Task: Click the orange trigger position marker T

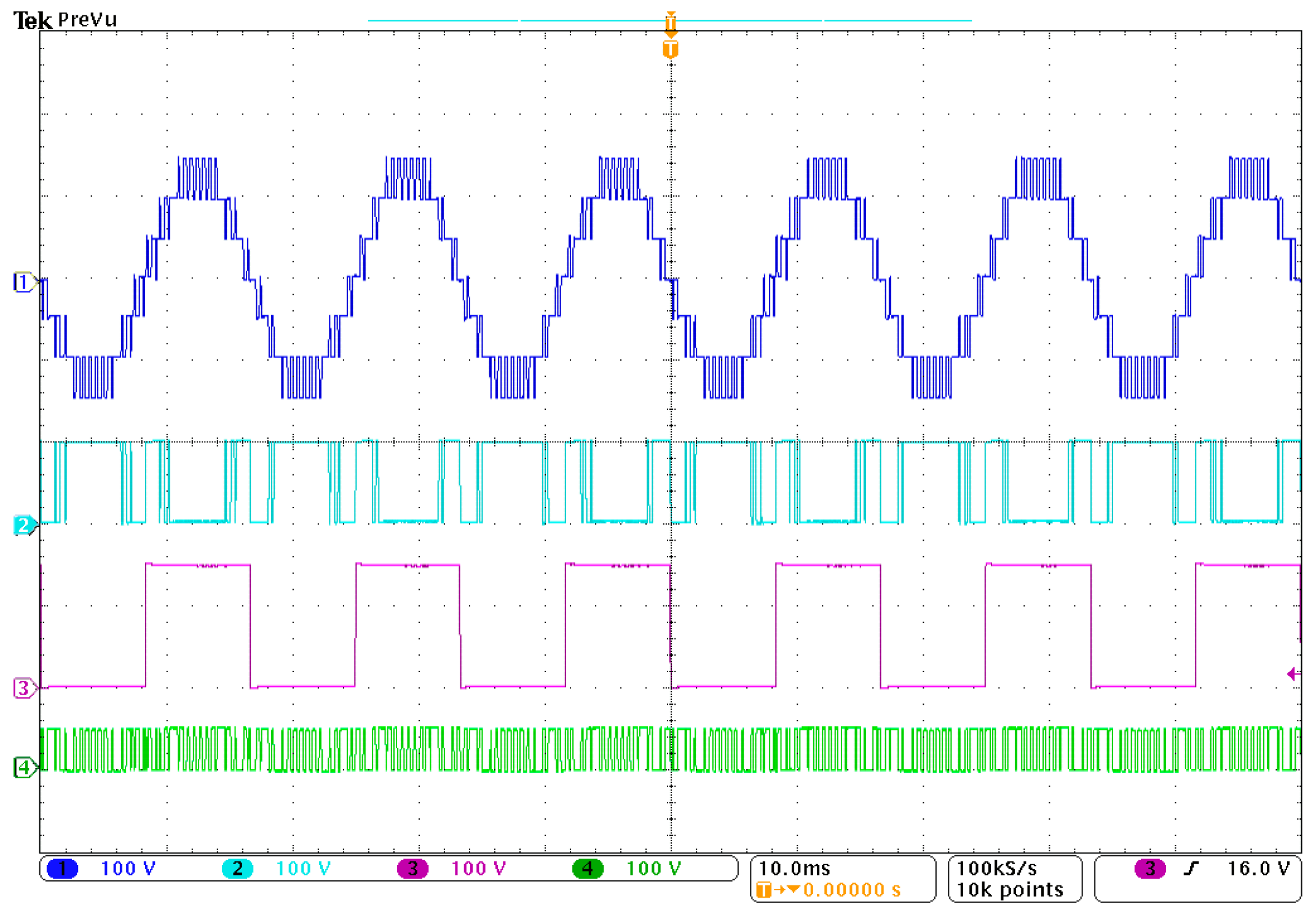Action: pyautogui.click(x=671, y=49)
